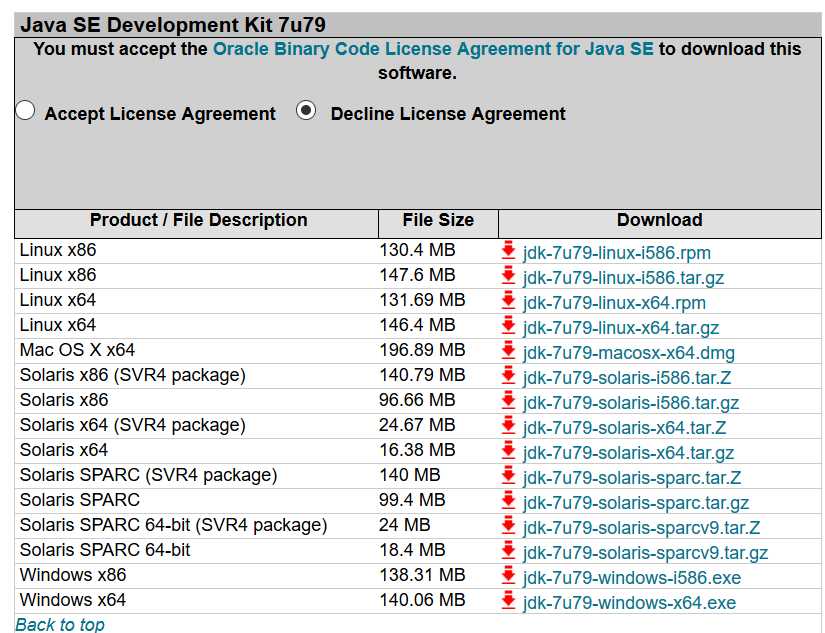This screenshot has height=633, width=825.
Task: Click the '96.66 MB' file size
Action: (417, 400)
